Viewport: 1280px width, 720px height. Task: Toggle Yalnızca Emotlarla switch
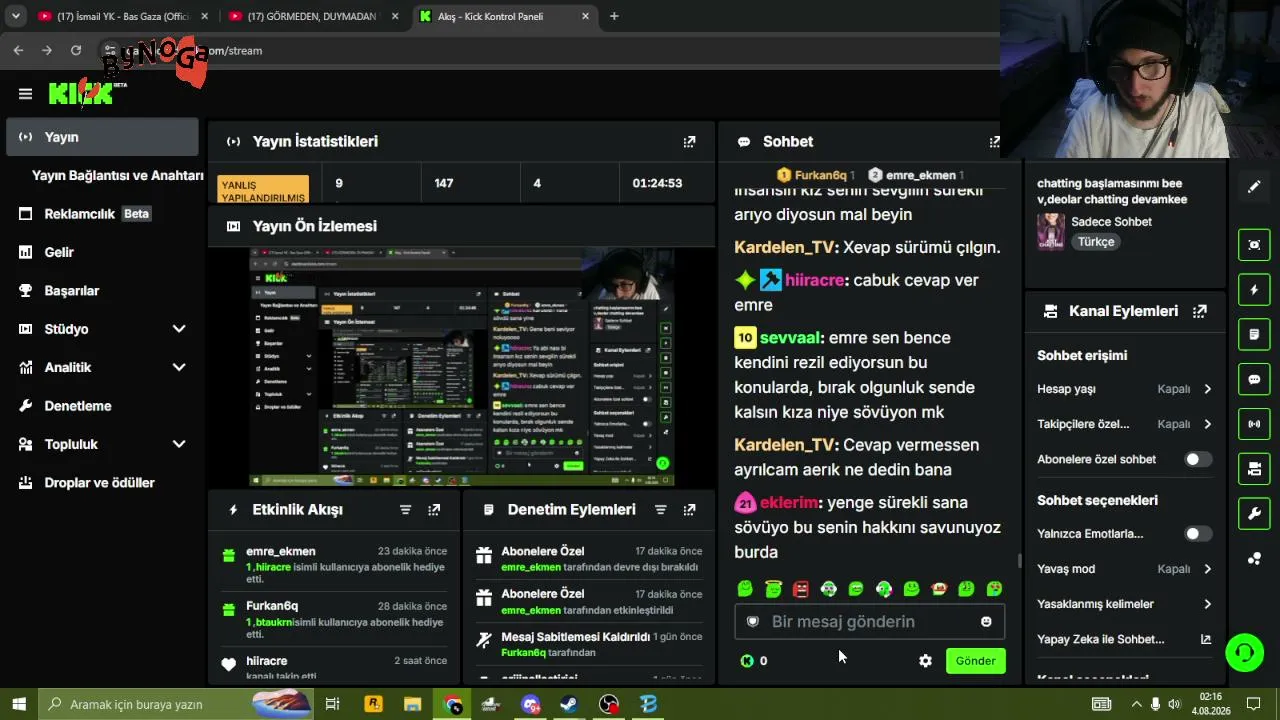point(1198,534)
